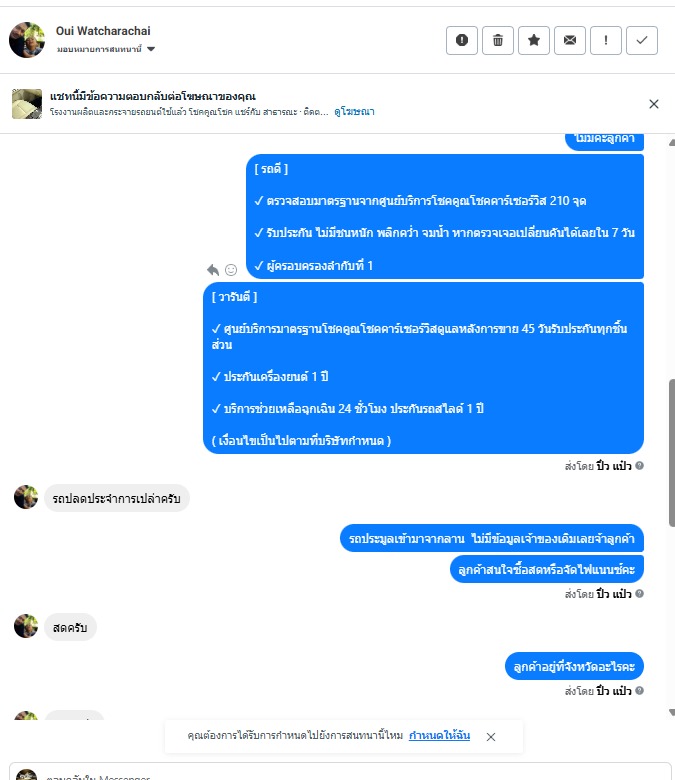
Task: Dismiss the ad reply banner
Action: (654, 104)
